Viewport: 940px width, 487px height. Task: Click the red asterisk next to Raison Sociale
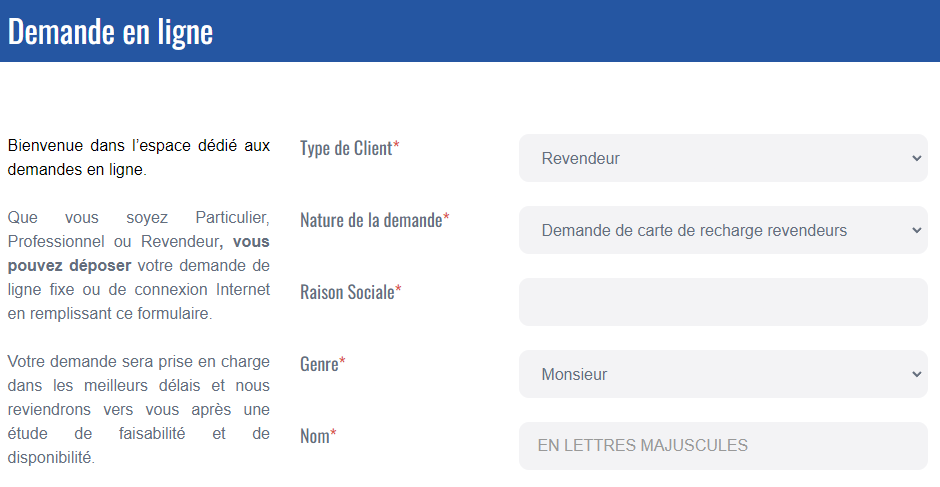[398, 292]
